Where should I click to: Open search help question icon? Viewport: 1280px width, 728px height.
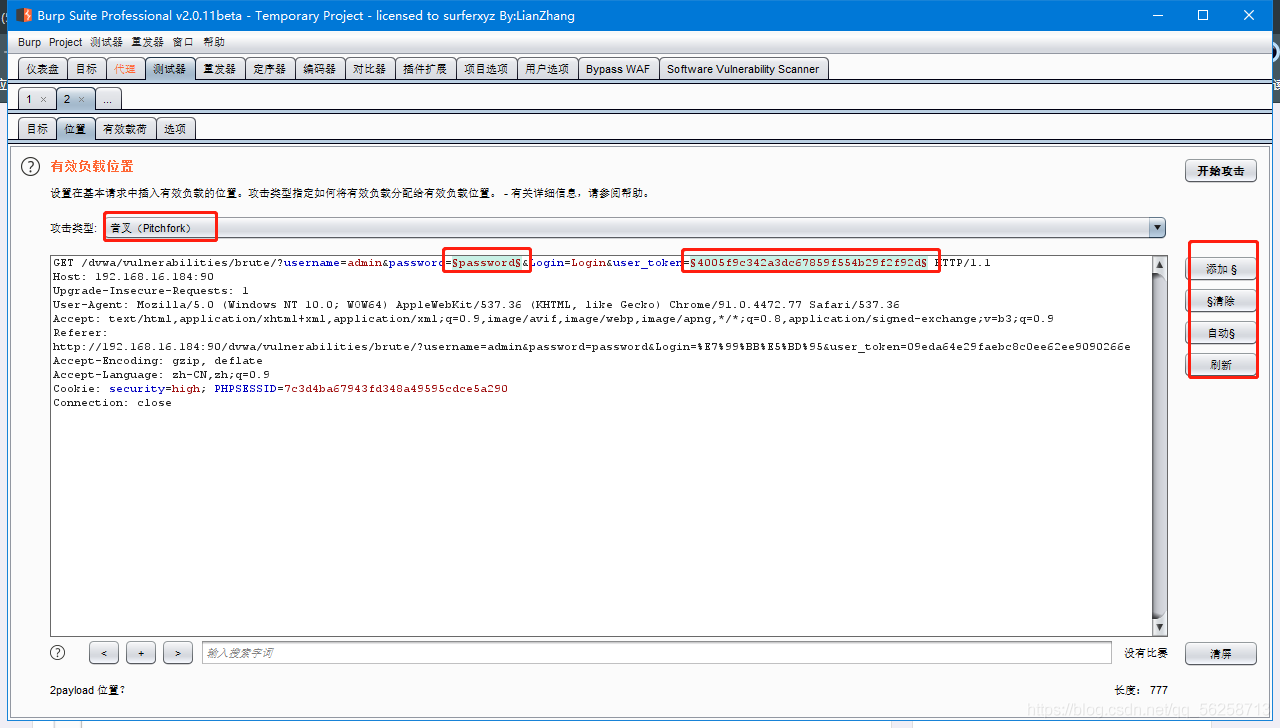(x=58, y=652)
